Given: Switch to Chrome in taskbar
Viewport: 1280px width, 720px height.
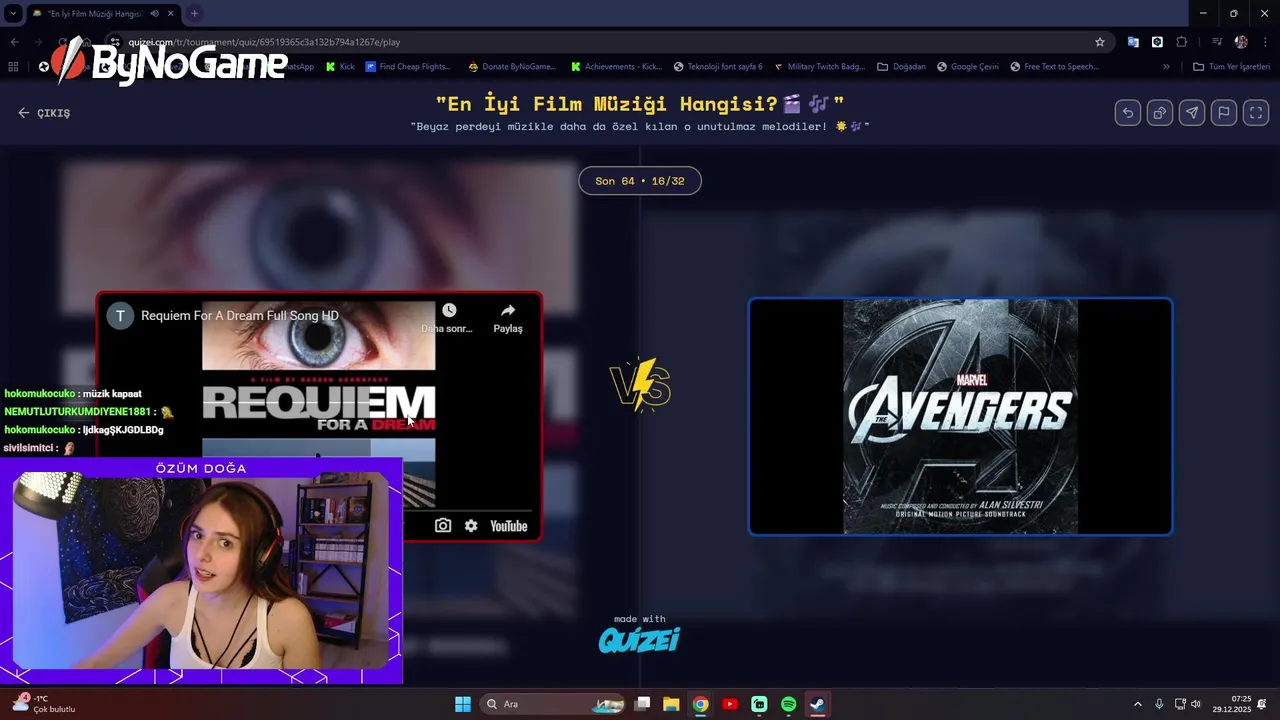Looking at the screenshot, I should click(700, 704).
